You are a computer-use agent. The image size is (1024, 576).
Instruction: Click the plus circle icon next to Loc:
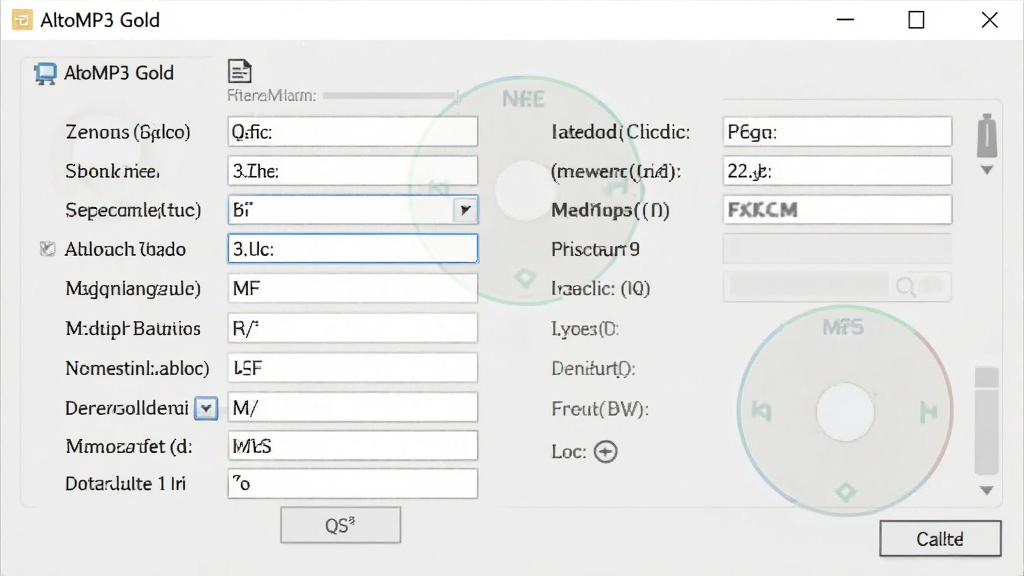(605, 451)
